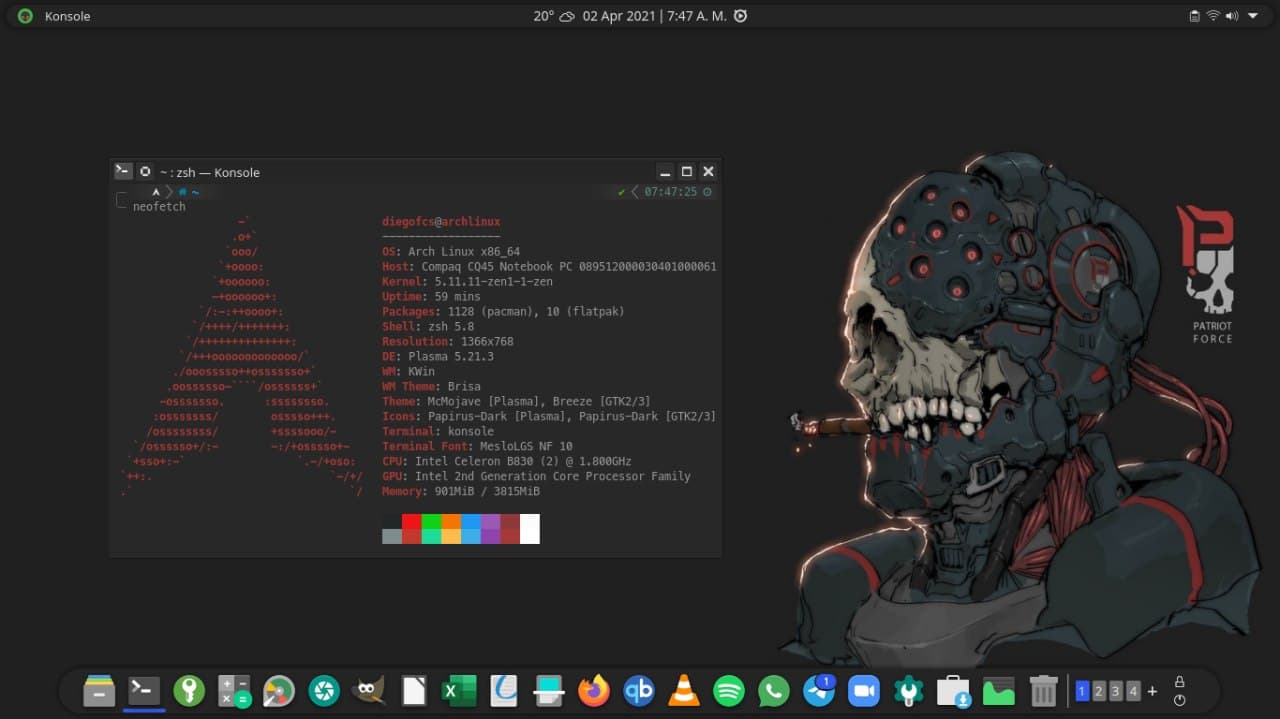
Task: Launch Zoom from the dock
Action: click(862, 691)
